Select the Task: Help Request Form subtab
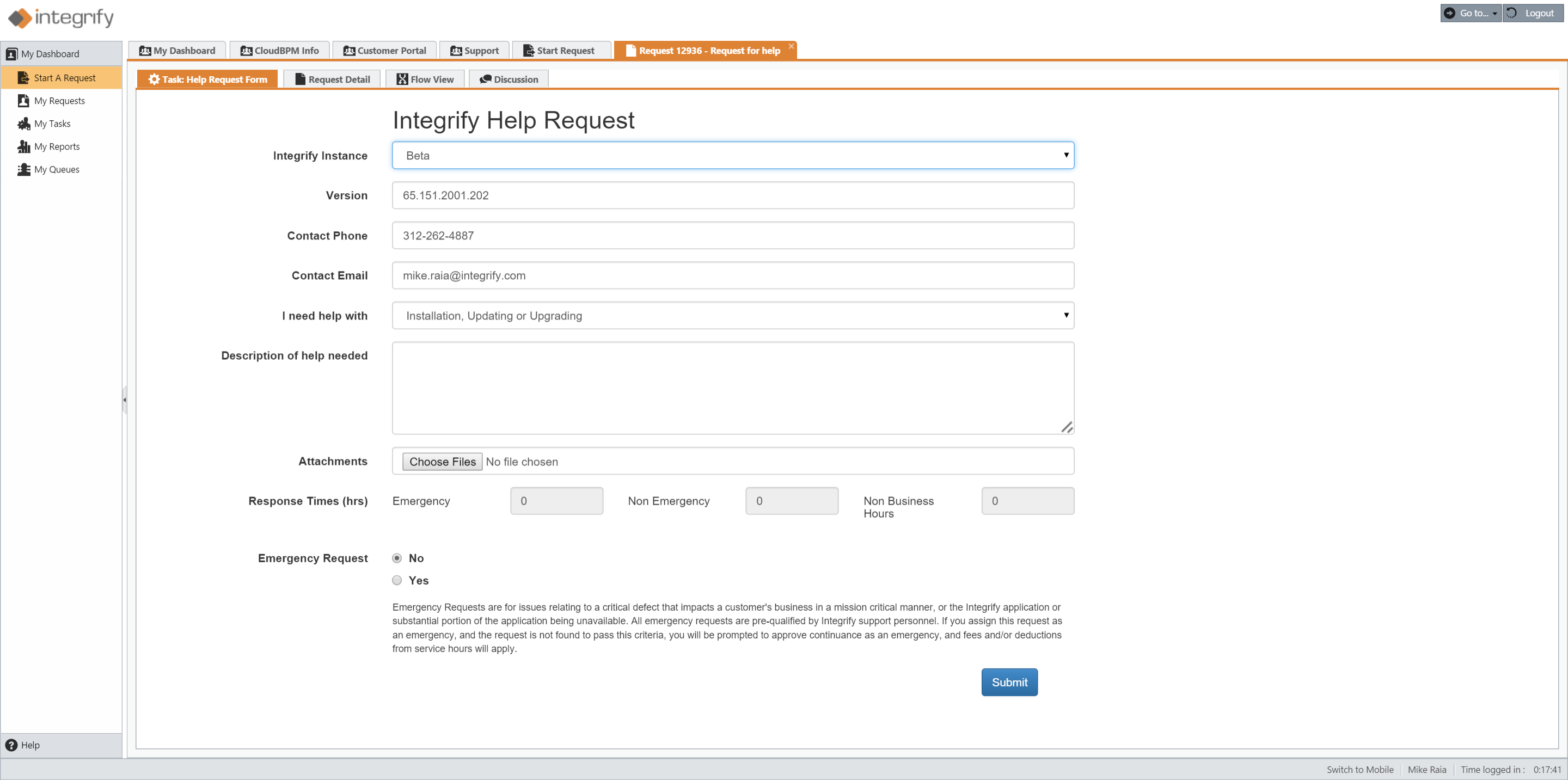 pos(207,79)
